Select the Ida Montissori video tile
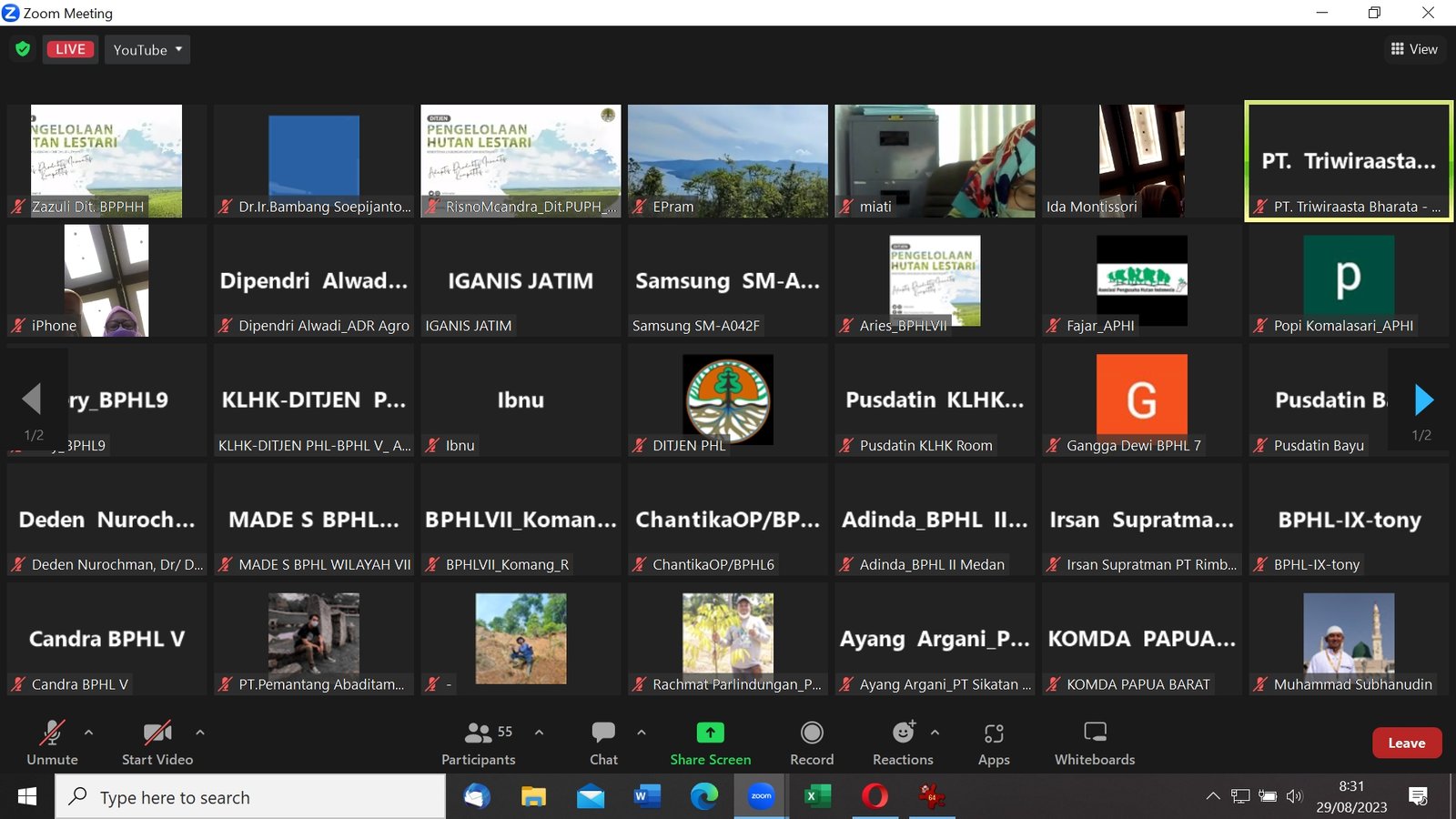Screen dimensions: 1456x819 click(x=1142, y=161)
